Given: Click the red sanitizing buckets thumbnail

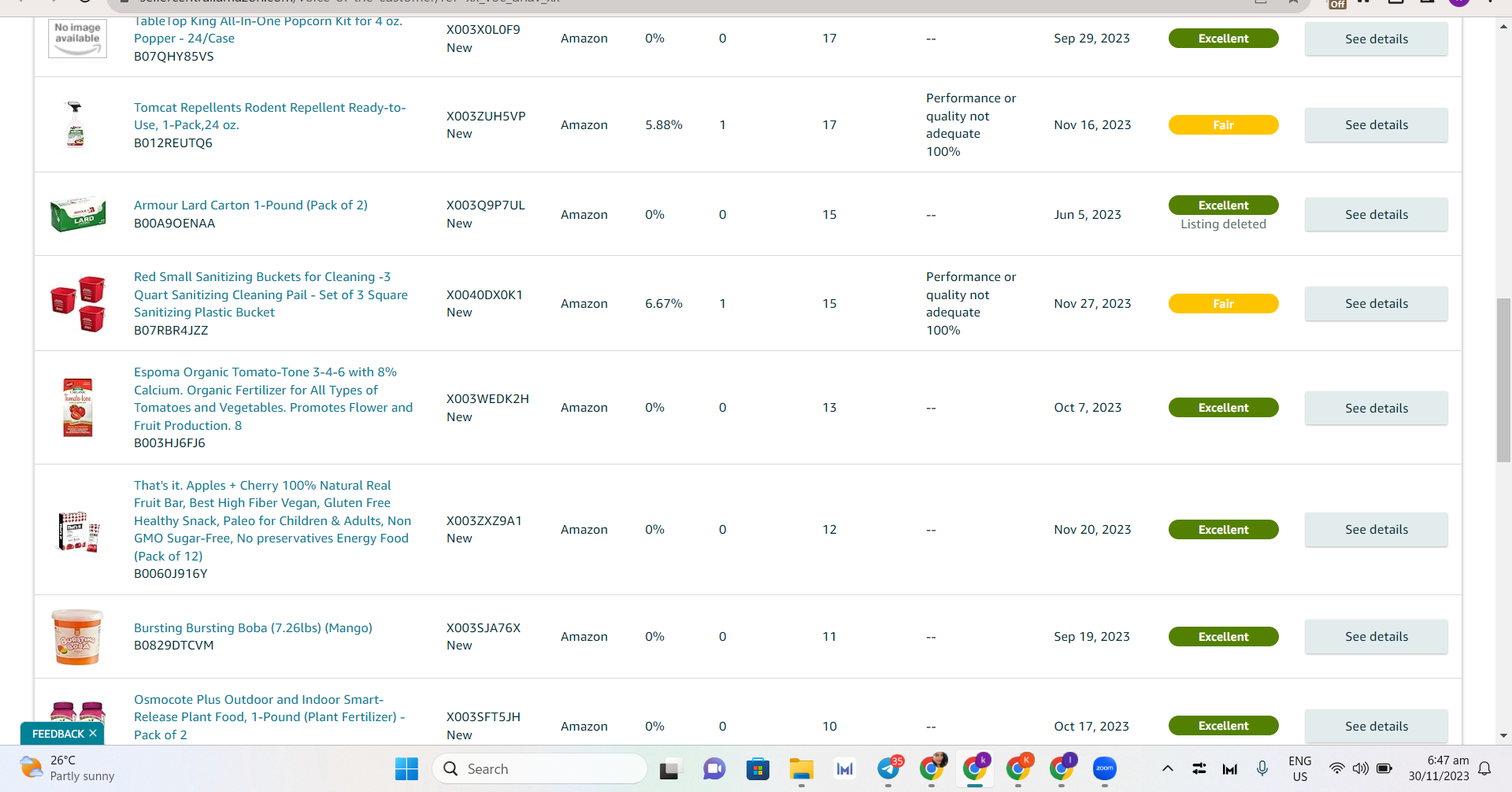Looking at the screenshot, I should (78, 303).
